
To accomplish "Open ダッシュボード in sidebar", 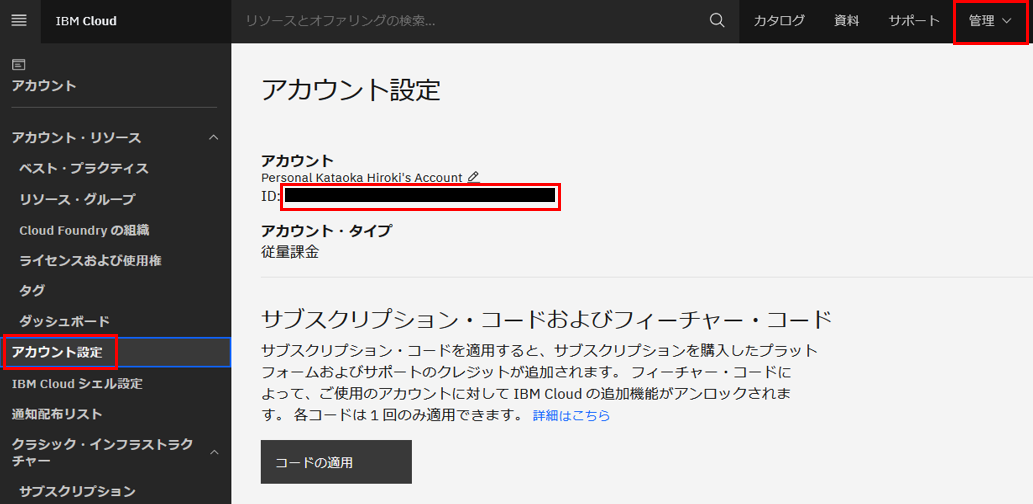I will click(x=64, y=322).
